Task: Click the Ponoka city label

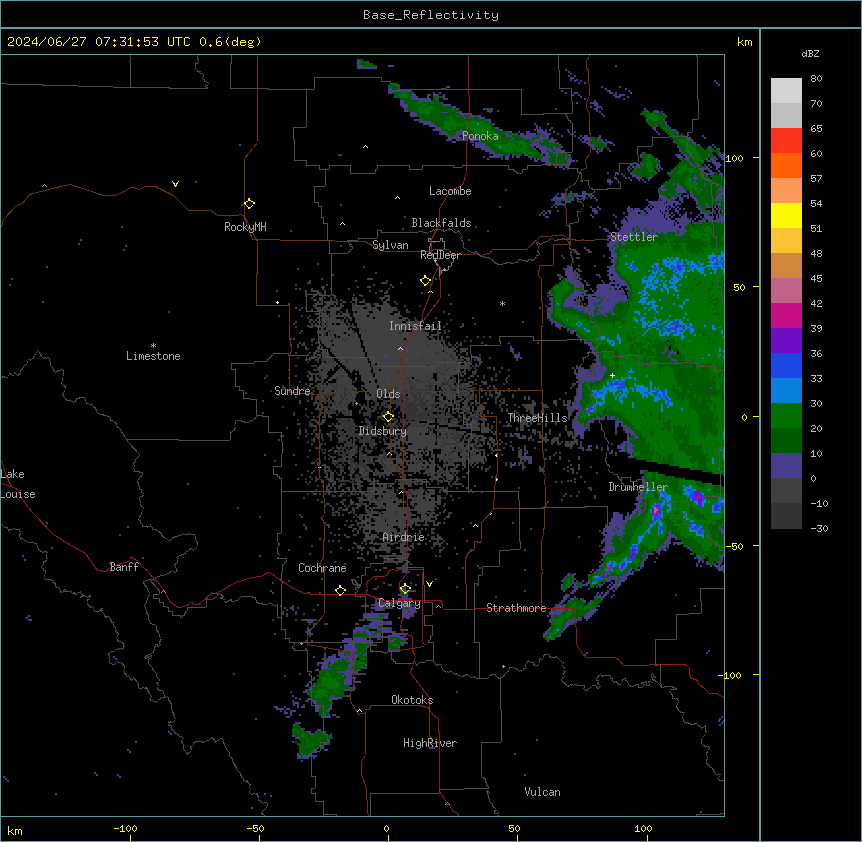Action: click(x=480, y=136)
